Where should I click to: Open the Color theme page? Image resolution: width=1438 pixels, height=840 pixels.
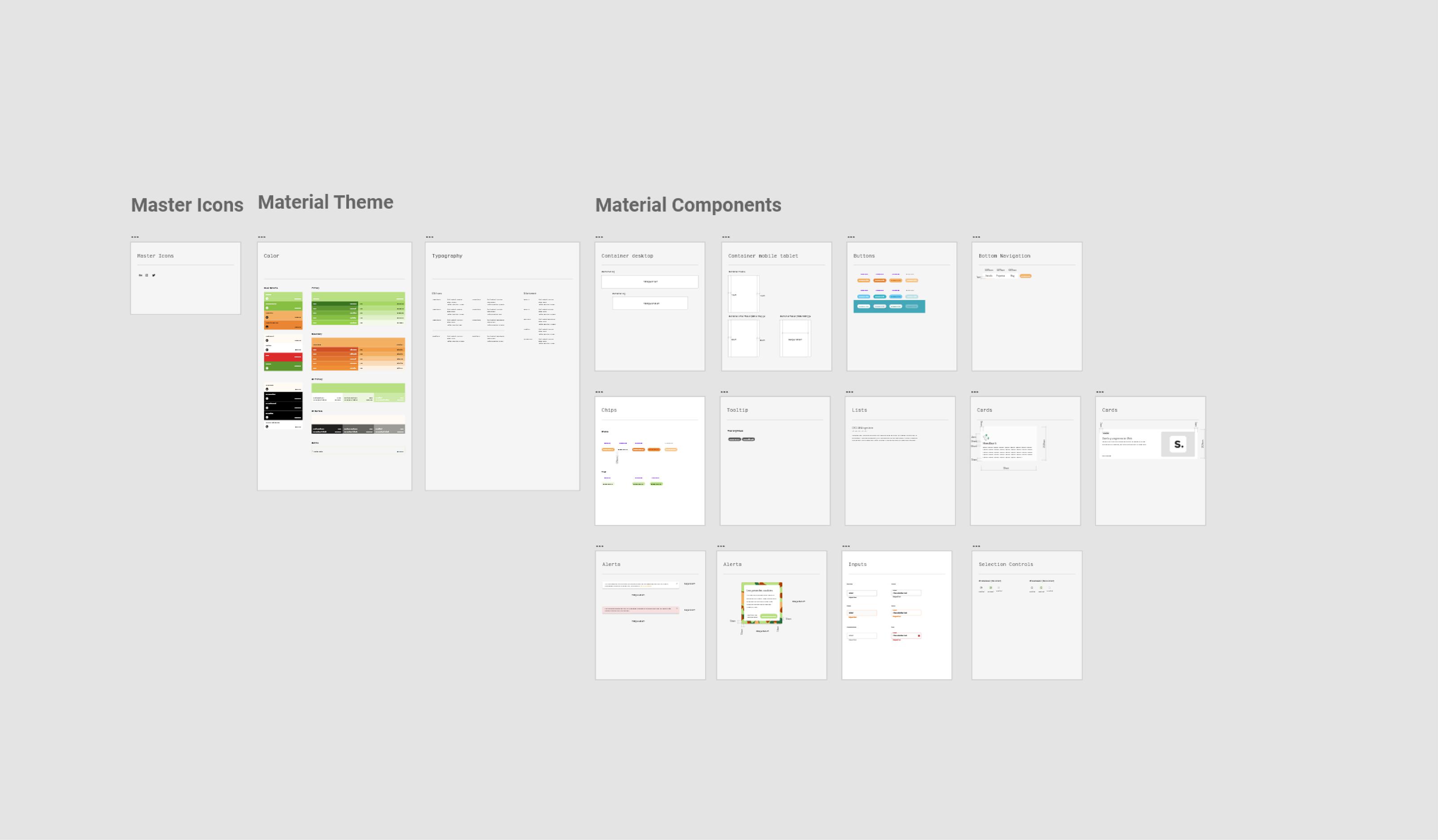coord(334,365)
